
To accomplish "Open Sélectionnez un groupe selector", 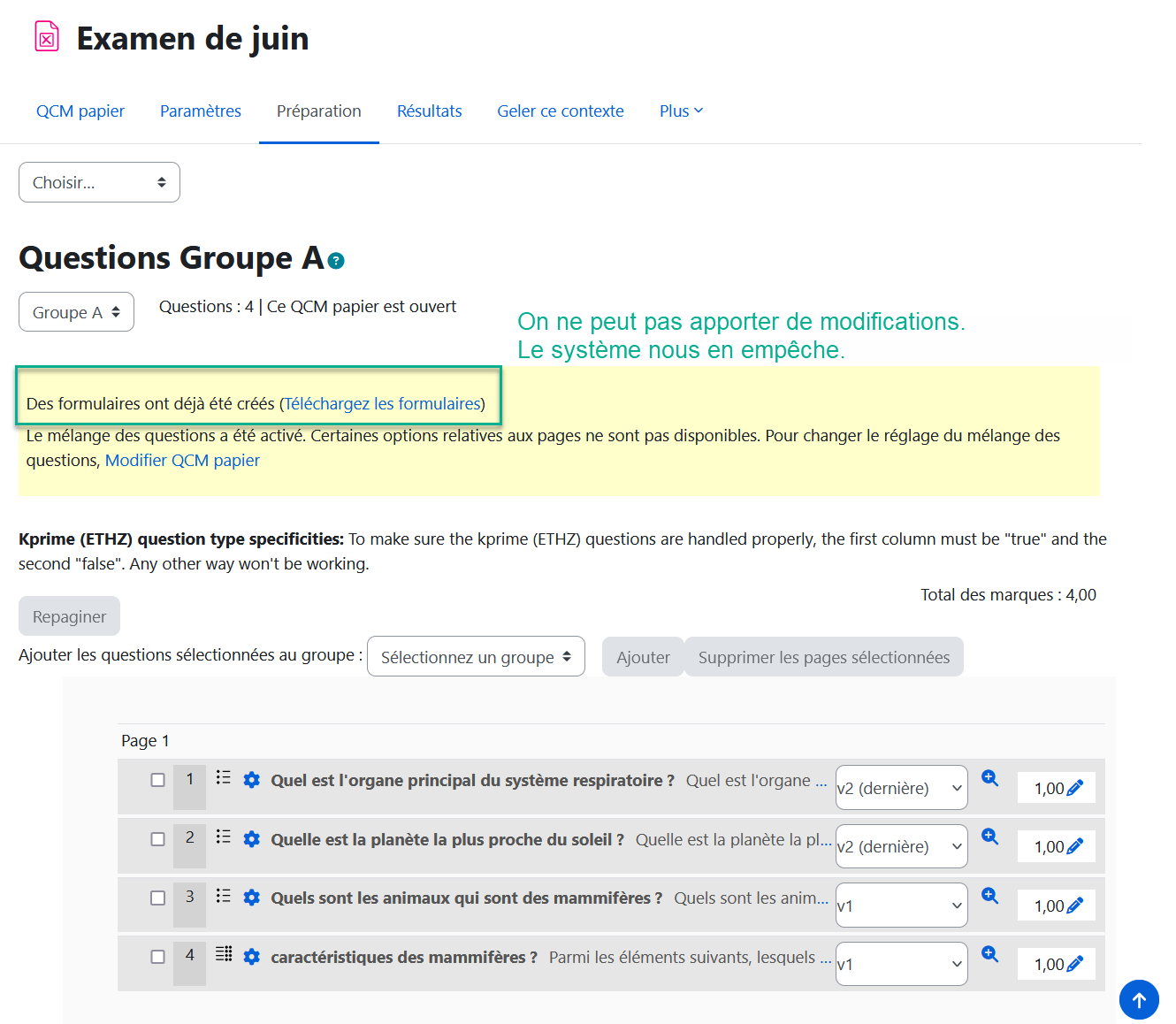I will (476, 657).
